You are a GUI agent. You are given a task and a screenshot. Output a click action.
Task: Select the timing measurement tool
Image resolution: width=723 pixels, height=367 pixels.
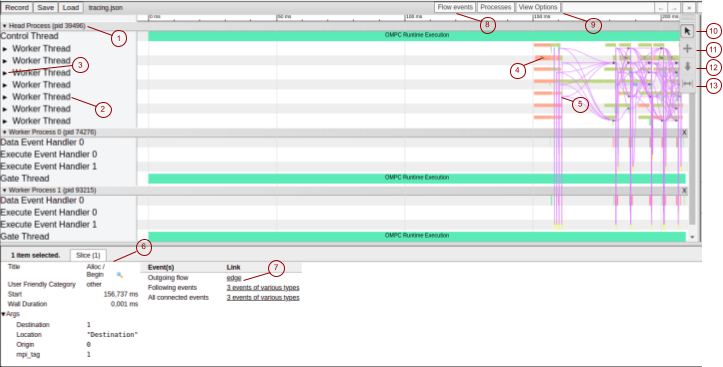pyautogui.click(x=687, y=83)
